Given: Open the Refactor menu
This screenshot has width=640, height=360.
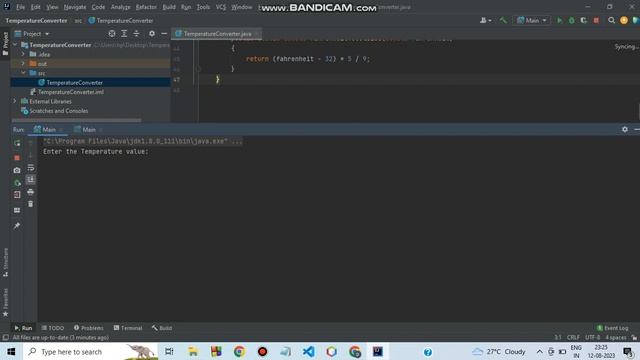Looking at the screenshot, I should tap(146, 7).
